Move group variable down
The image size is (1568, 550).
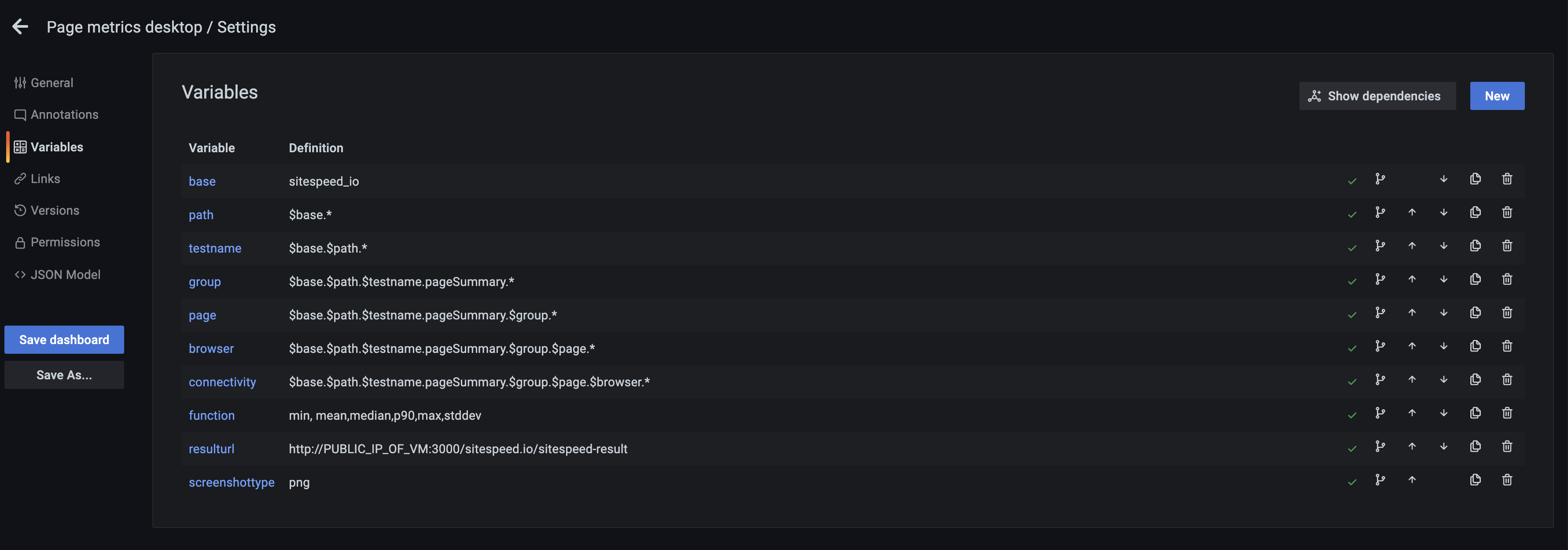tap(1443, 279)
